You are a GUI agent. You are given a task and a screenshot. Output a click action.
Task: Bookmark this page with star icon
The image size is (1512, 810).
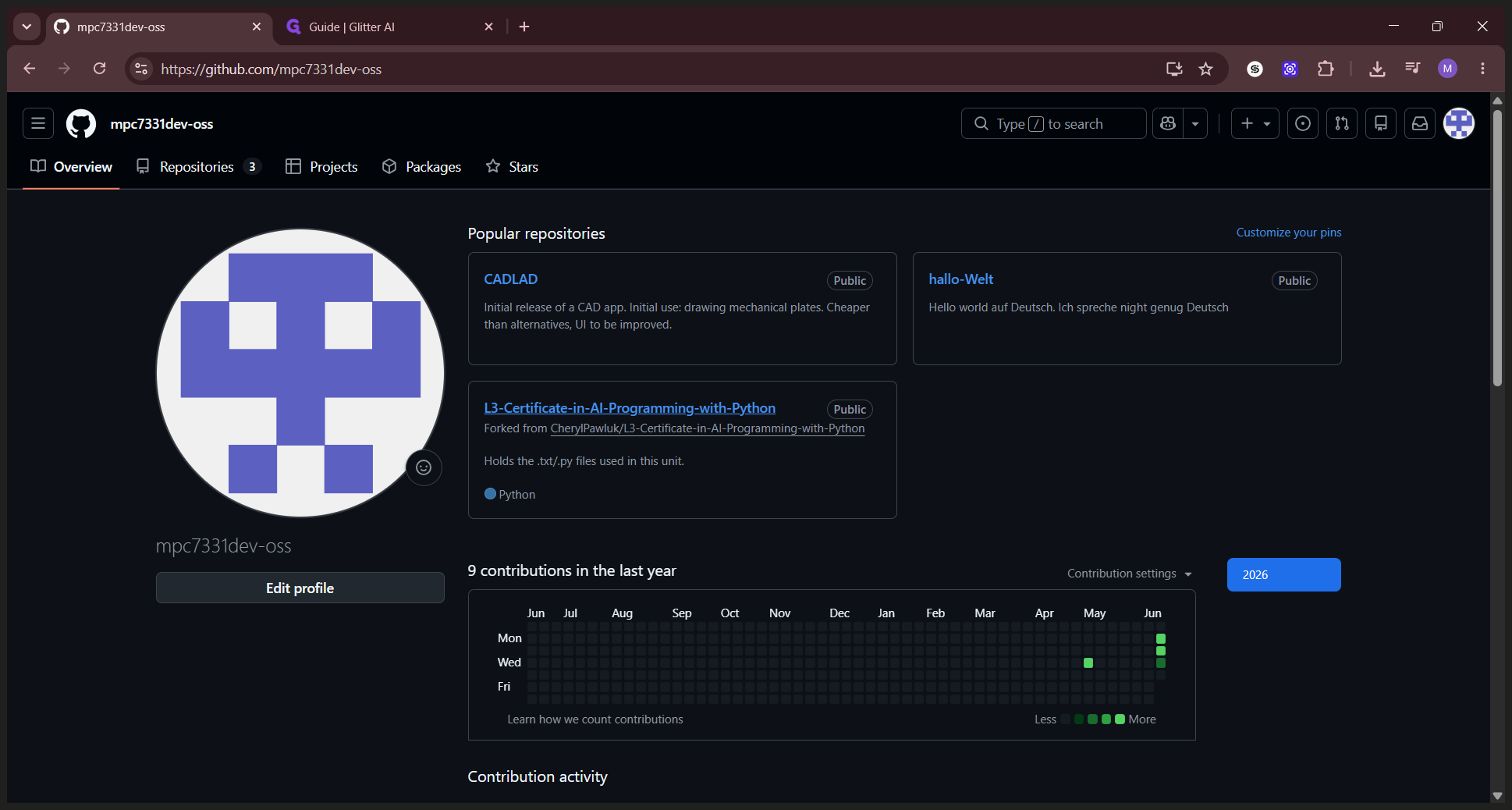pyautogui.click(x=1206, y=69)
